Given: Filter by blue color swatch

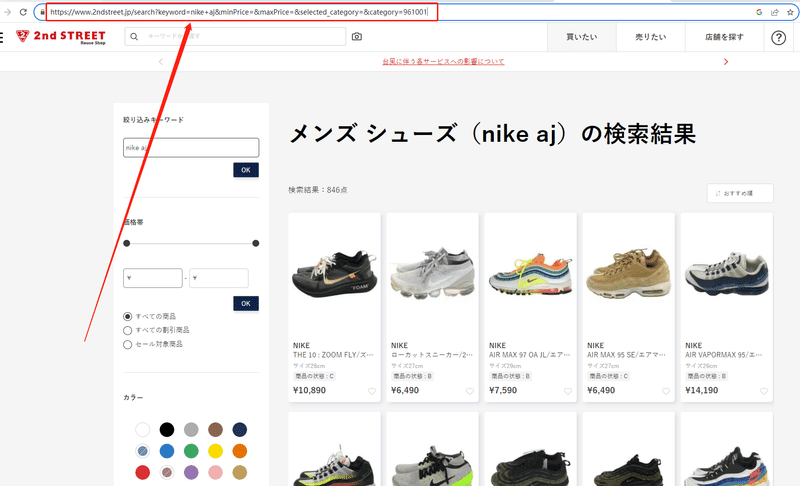Looking at the screenshot, I should point(167,451).
